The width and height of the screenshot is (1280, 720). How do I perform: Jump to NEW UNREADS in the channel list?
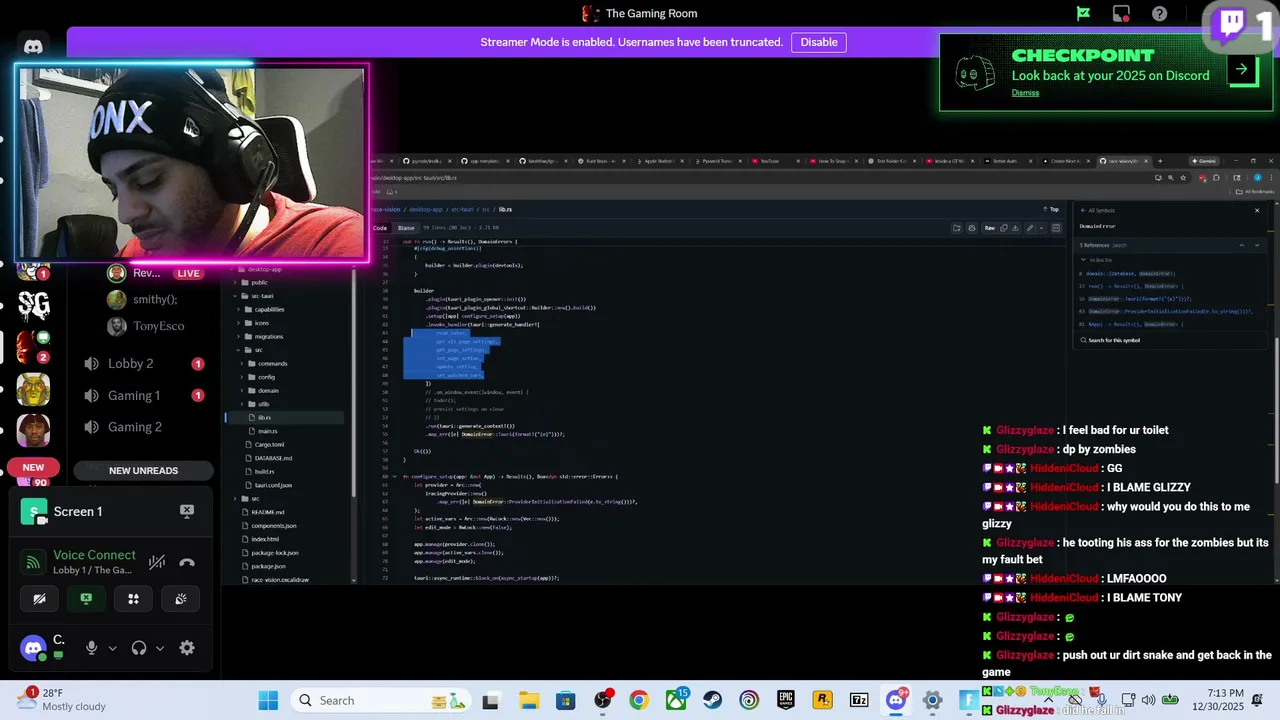143,471
